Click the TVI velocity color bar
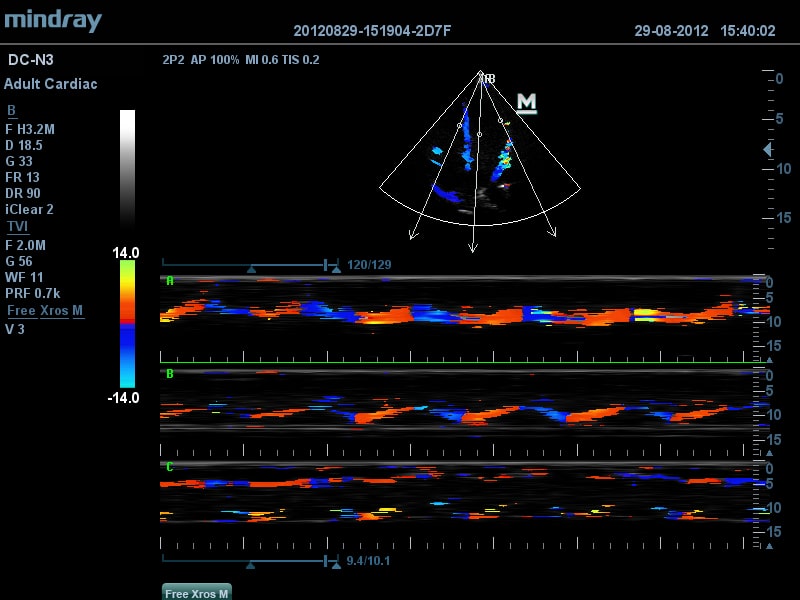800x600 pixels. pyautogui.click(x=128, y=324)
